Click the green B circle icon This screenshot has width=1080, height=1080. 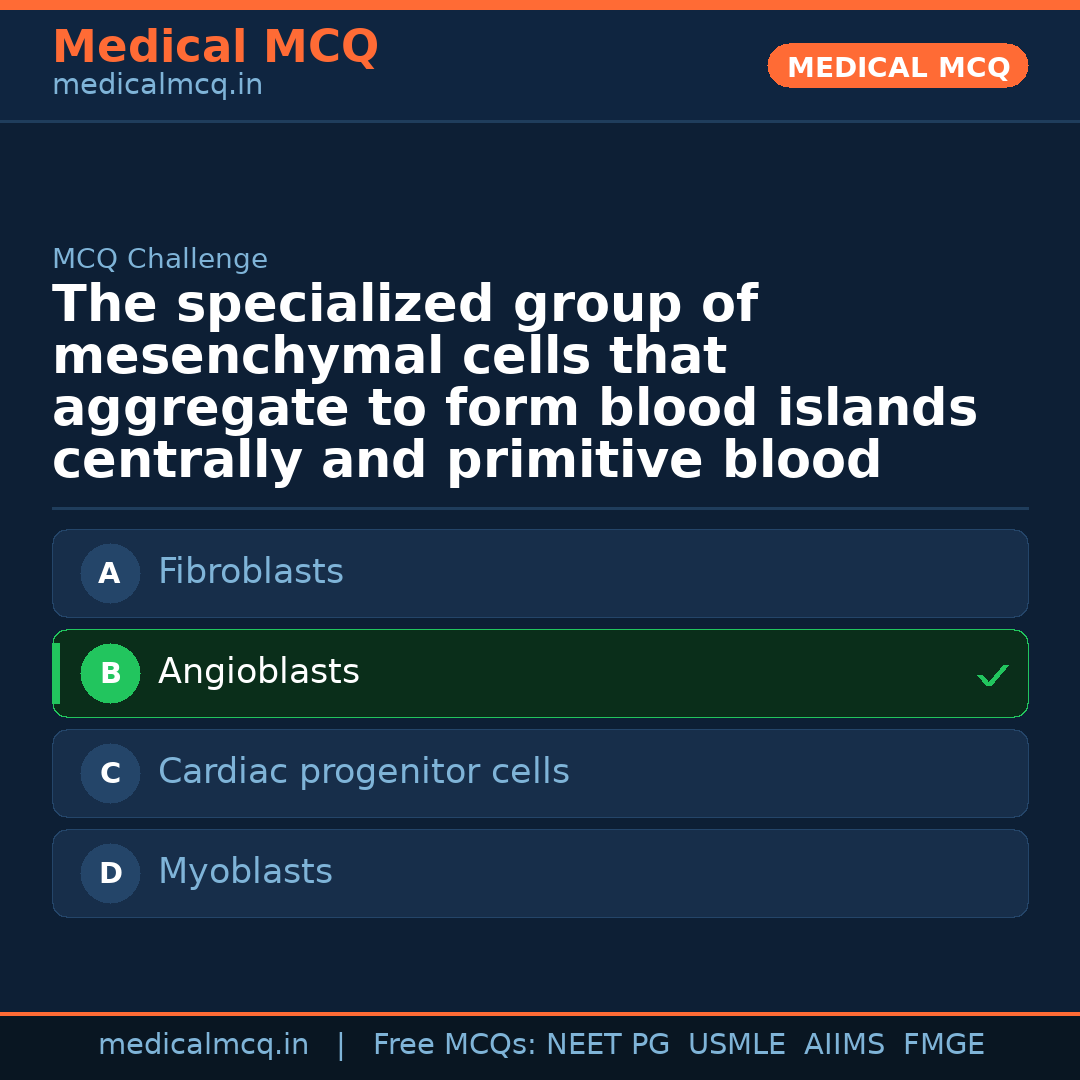tap(110, 673)
